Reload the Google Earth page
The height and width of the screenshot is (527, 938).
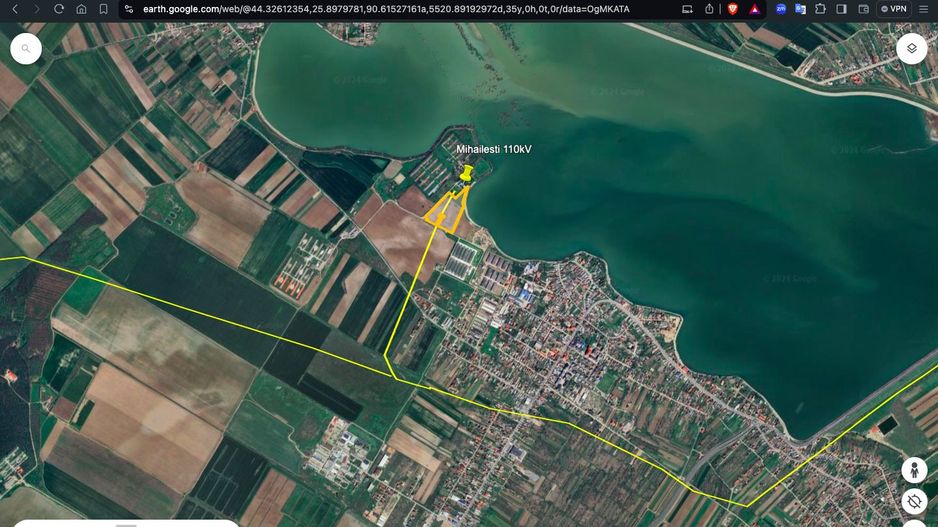click(59, 9)
